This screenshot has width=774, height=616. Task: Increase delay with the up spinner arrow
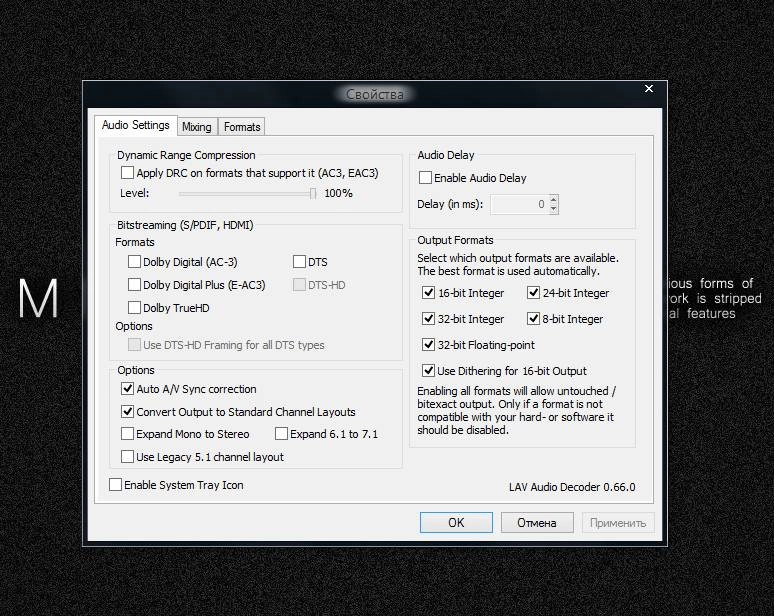pos(553,200)
